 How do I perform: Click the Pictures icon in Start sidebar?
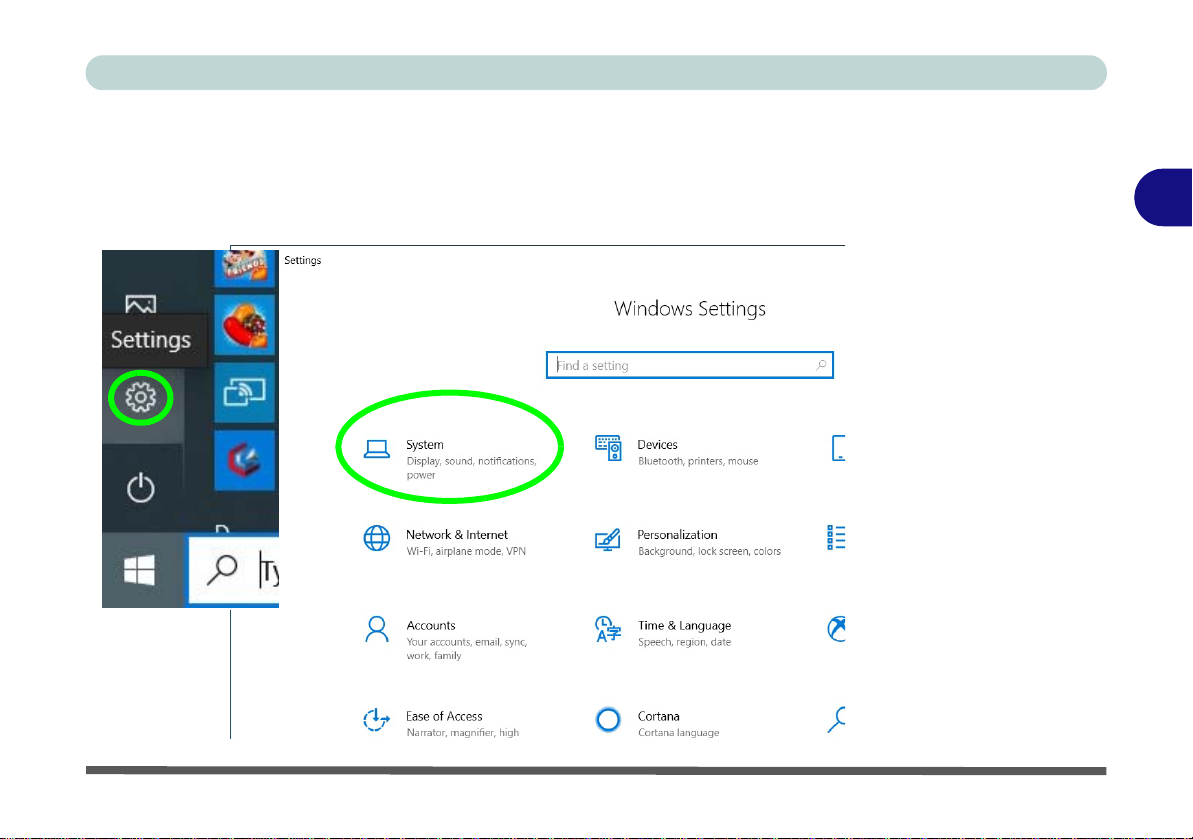pyautogui.click(x=141, y=304)
